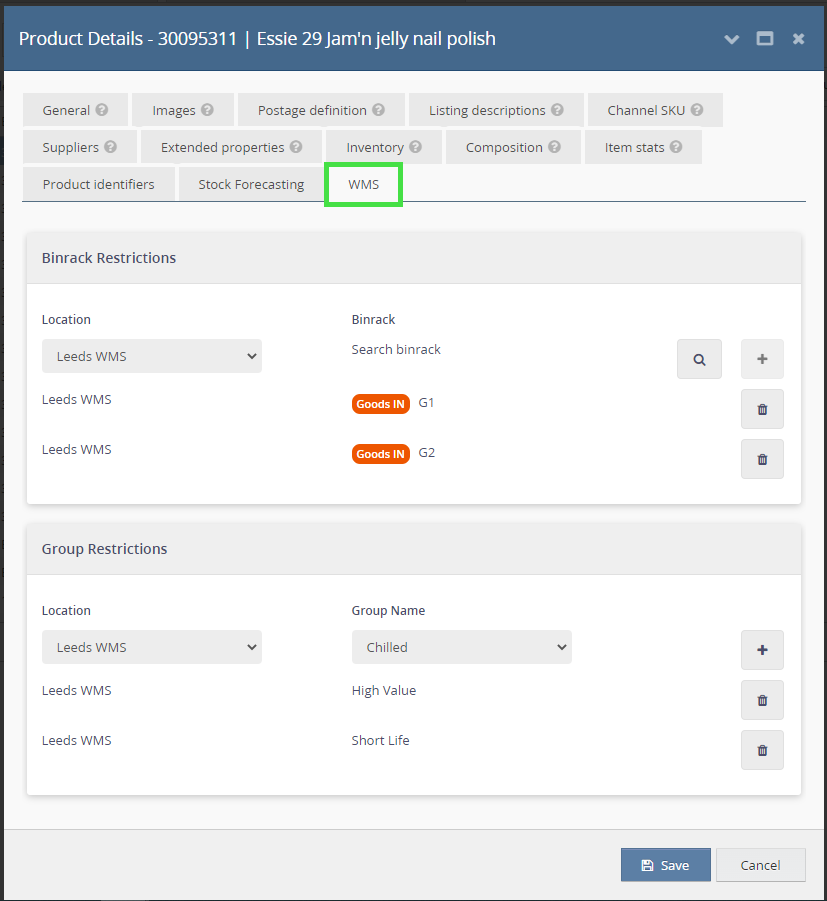Collapse the Product Details window chevron
The height and width of the screenshot is (901, 827).
point(732,39)
